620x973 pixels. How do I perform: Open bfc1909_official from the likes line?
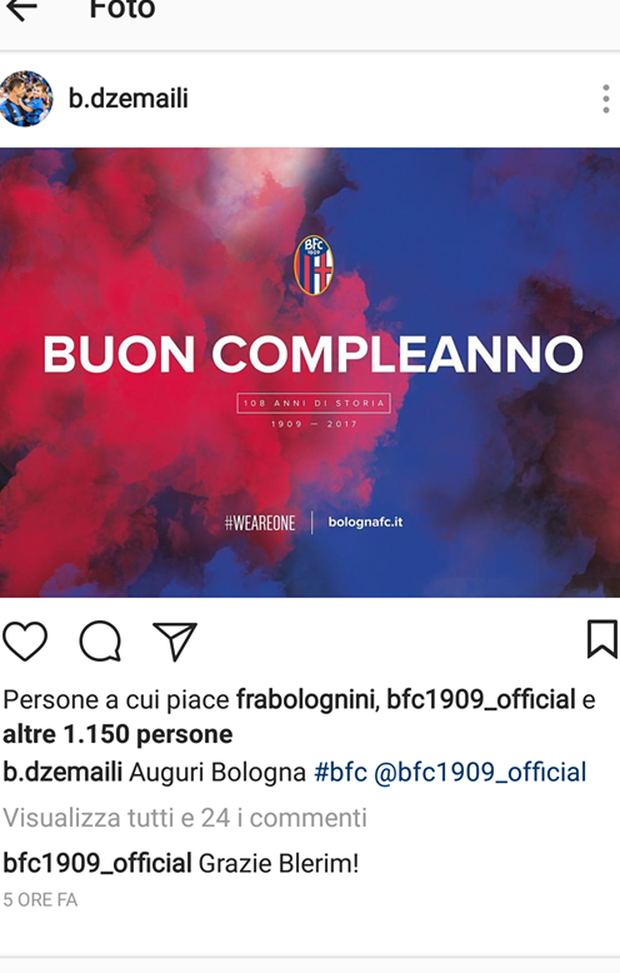coord(481,700)
